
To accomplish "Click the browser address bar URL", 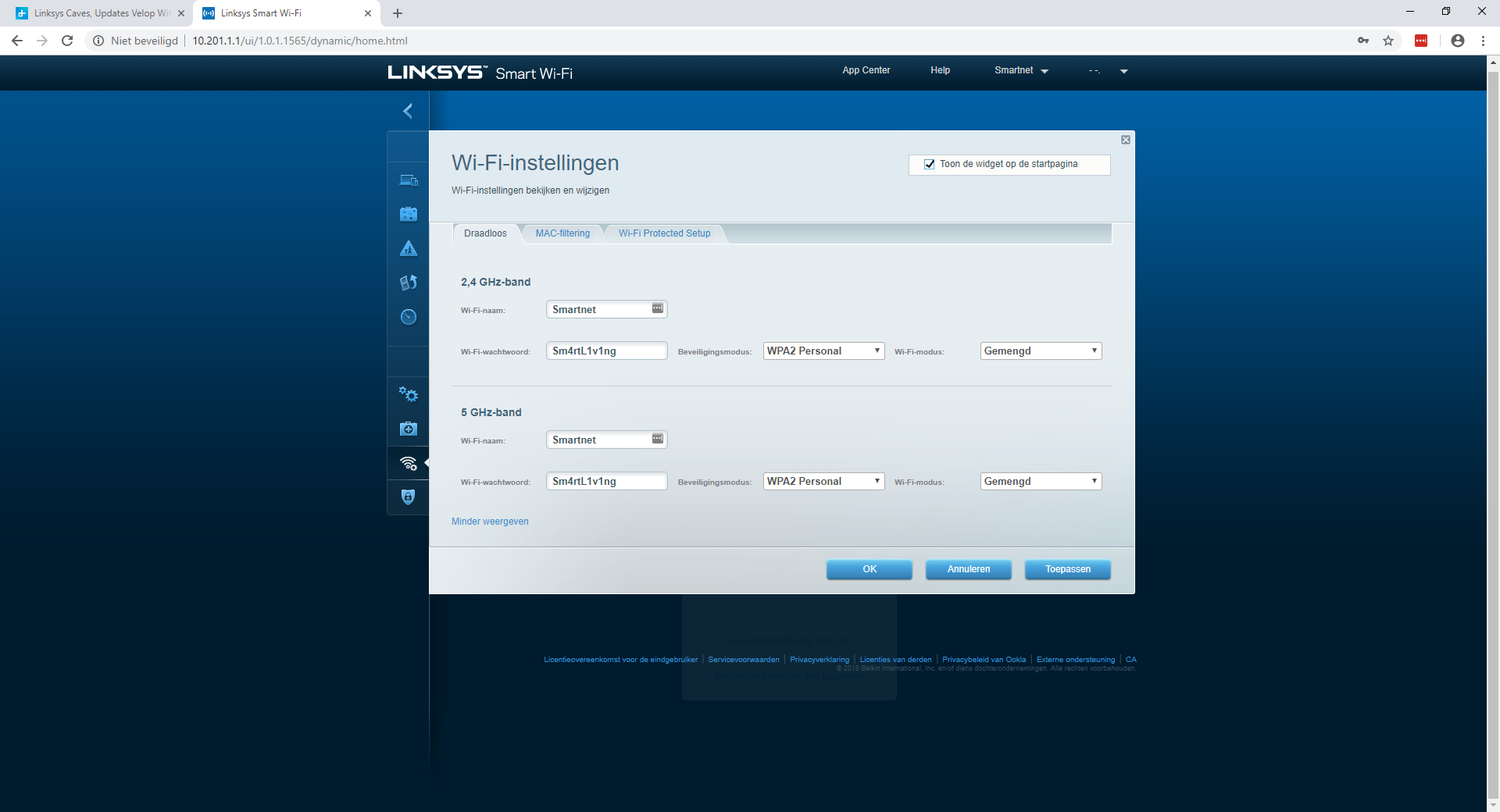I will (300, 41).
